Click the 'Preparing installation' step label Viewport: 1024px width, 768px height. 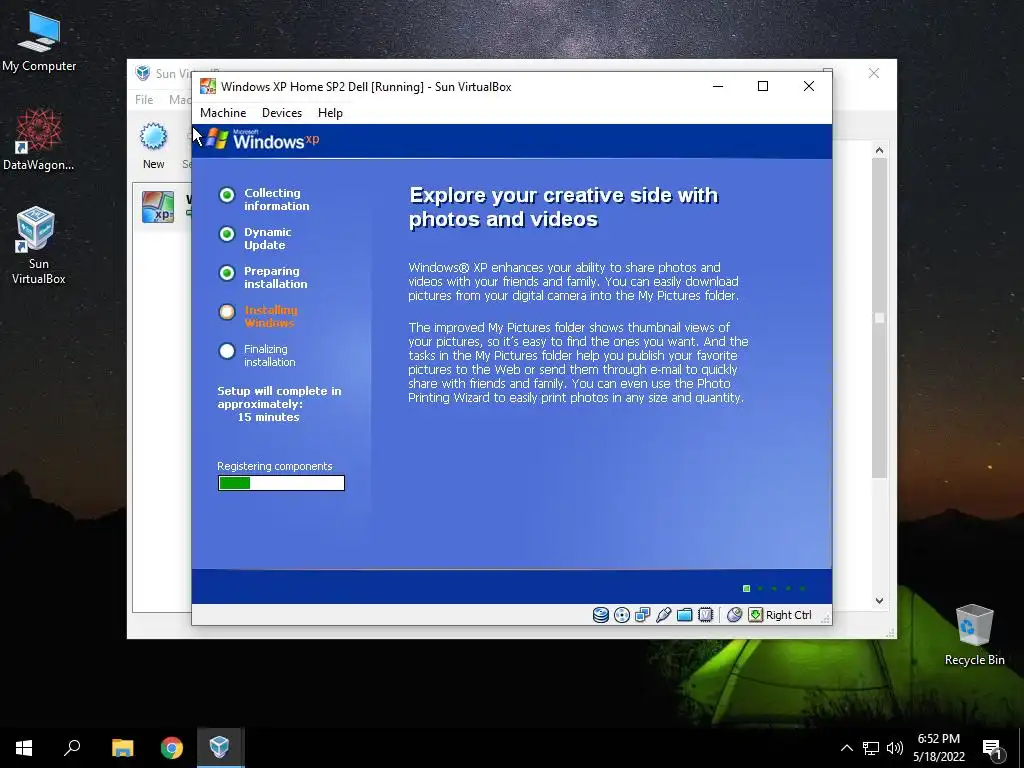click(276, 278)
